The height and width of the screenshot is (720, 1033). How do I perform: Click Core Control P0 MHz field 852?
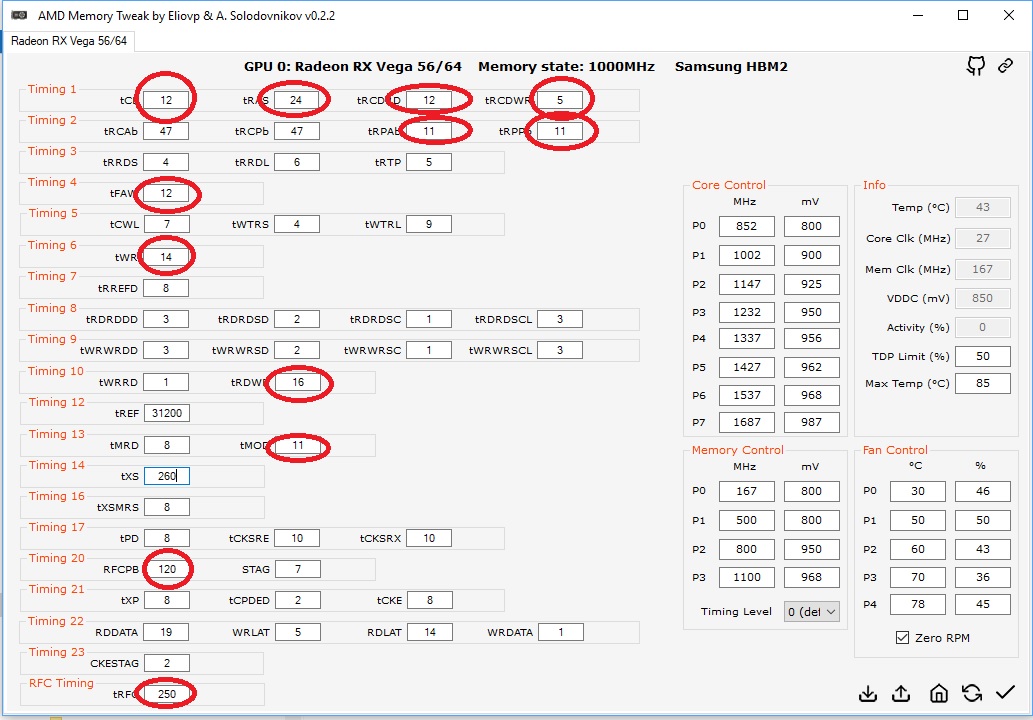[746, 226]
